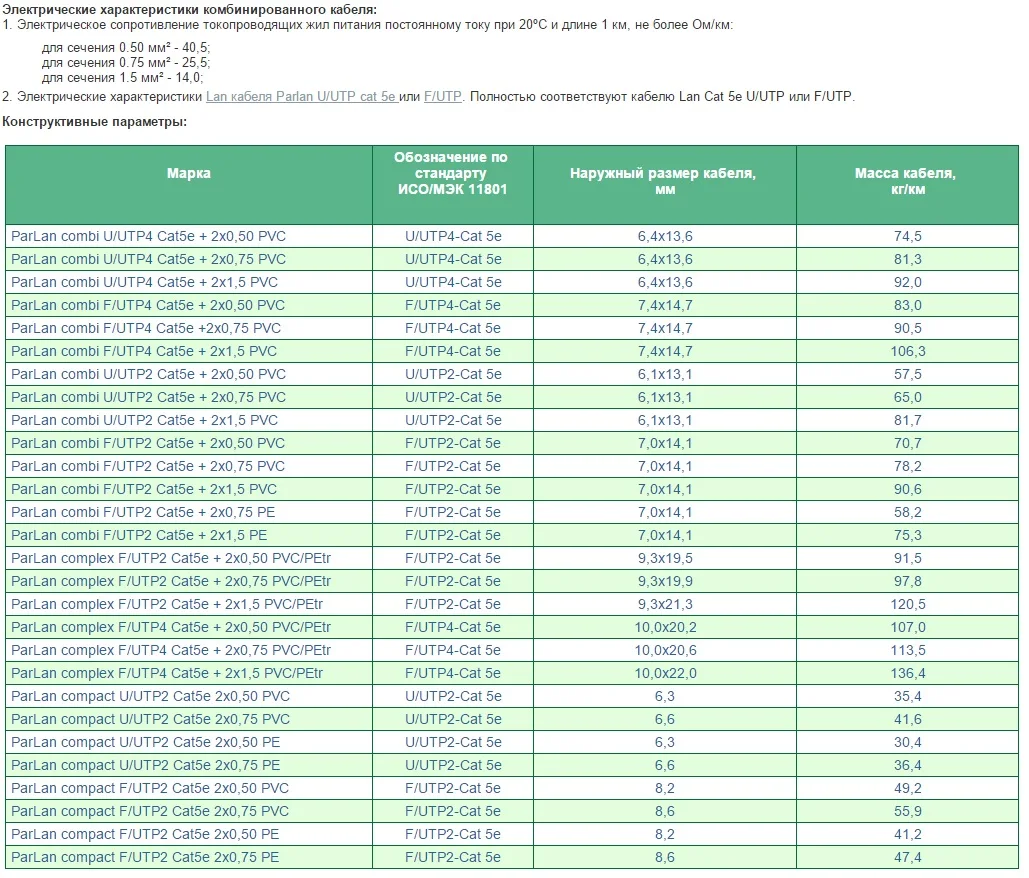Select the mass value 74,5 in first row
Screen dimensions: 1029x878
pyautogui.click(x=907, y=236)
